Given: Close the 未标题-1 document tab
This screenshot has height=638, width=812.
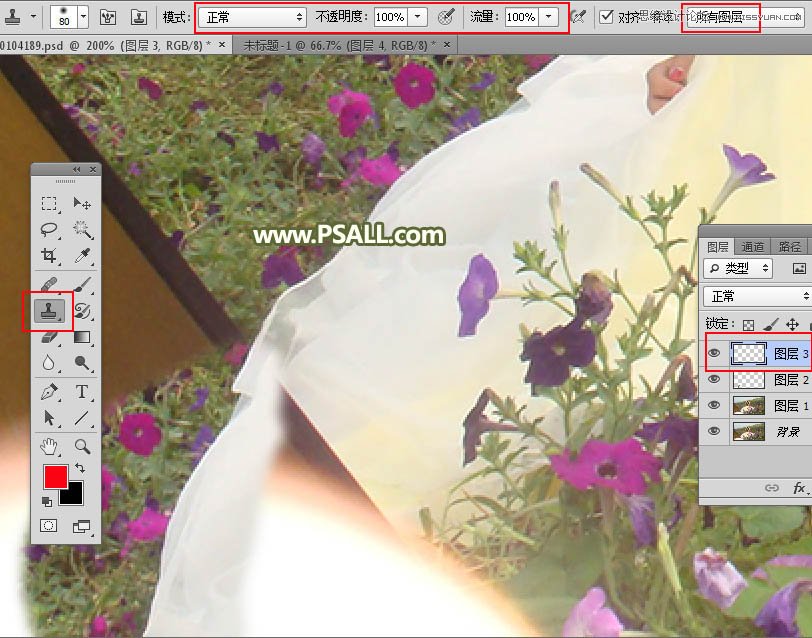Looking at the screenshot, I should tap(447, 45).
